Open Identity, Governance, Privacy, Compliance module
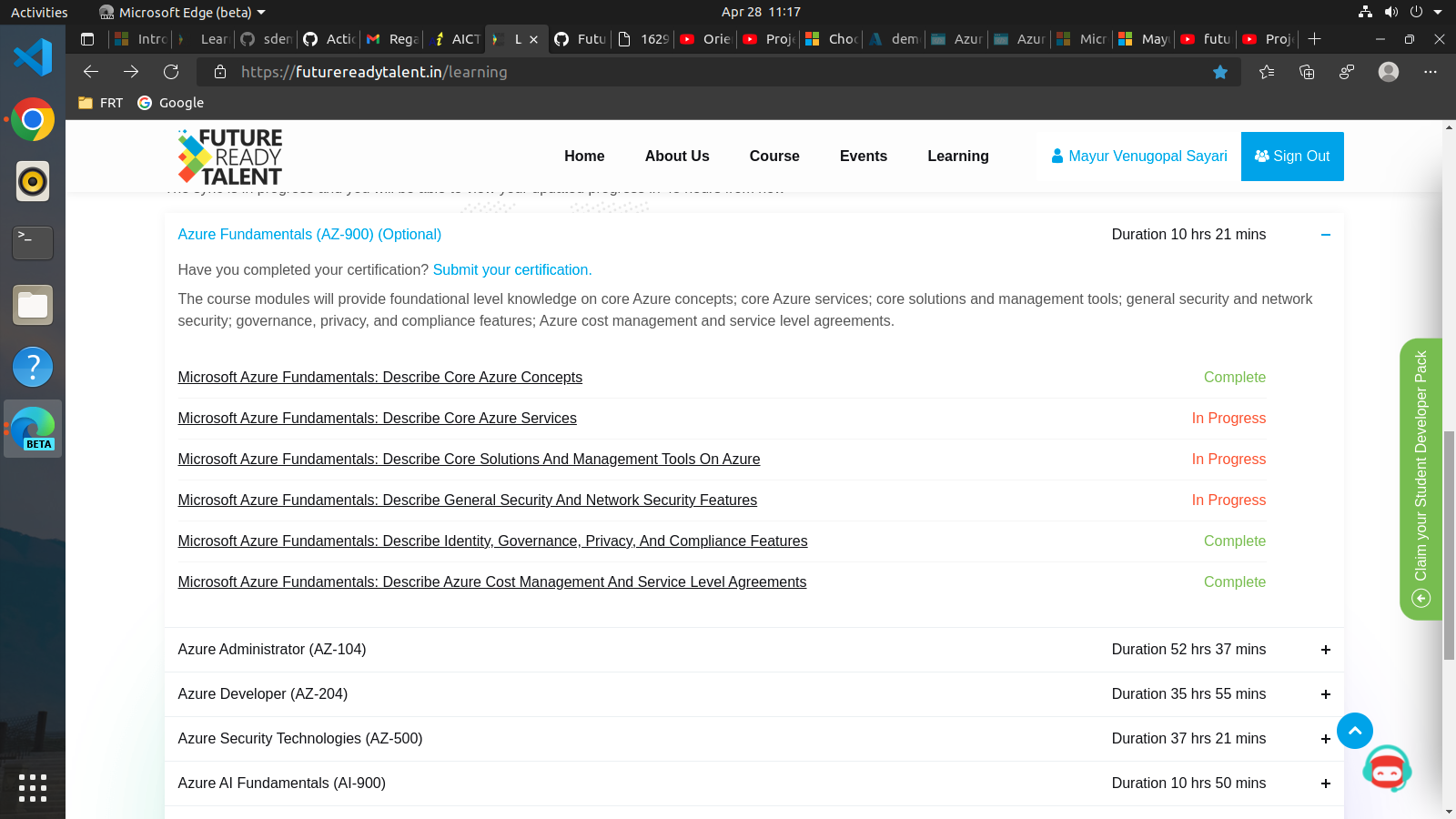The image size is (1456, 819). pyautogui.click(x=492, y=541)
